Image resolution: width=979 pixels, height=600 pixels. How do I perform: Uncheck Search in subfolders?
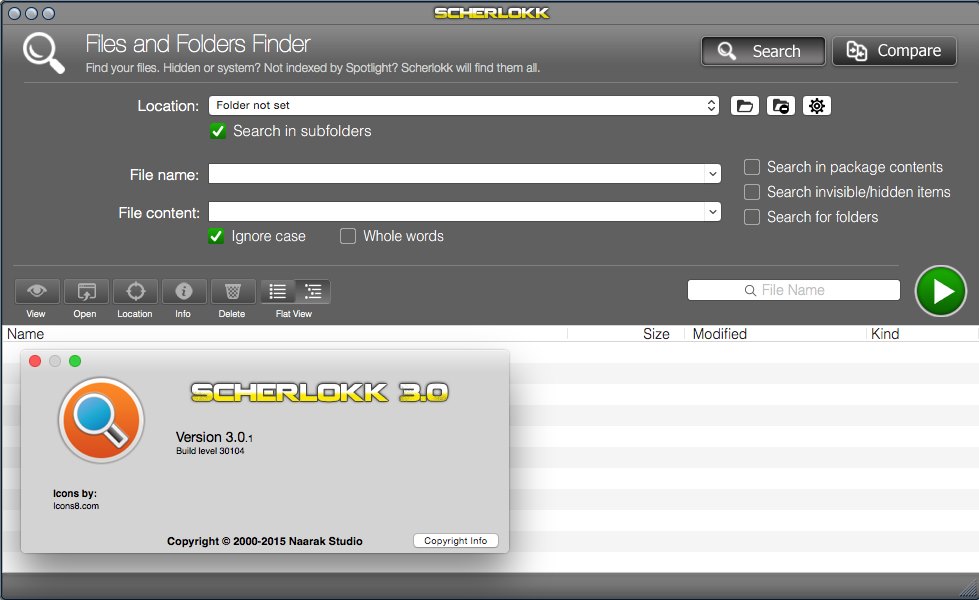pyautogui.click(x=217, y=131)
